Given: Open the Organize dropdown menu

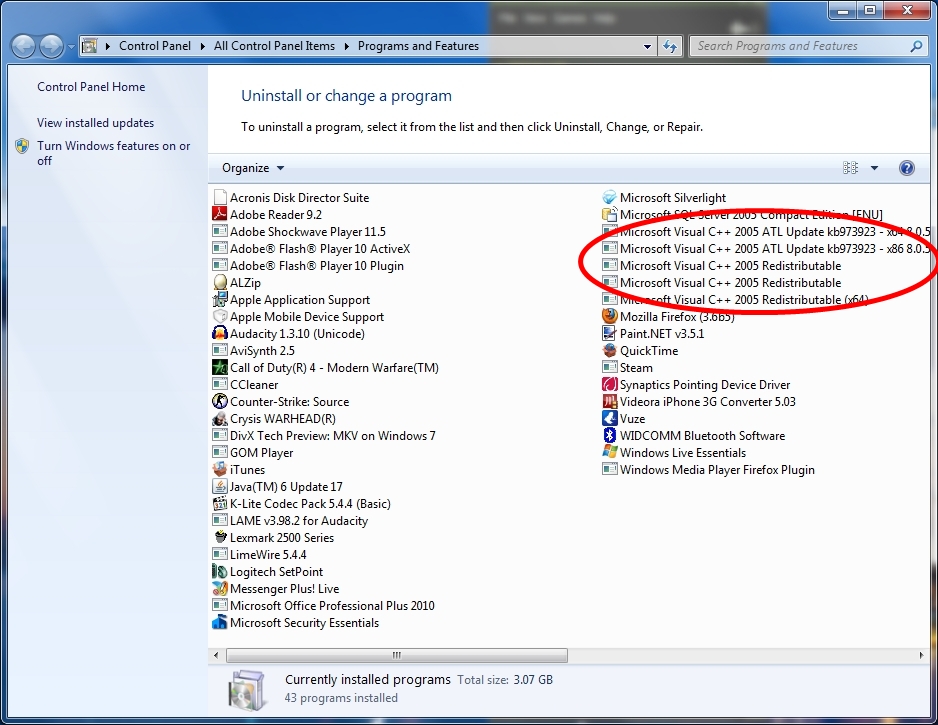Looking at the screenshot, I should pos(252,168).
